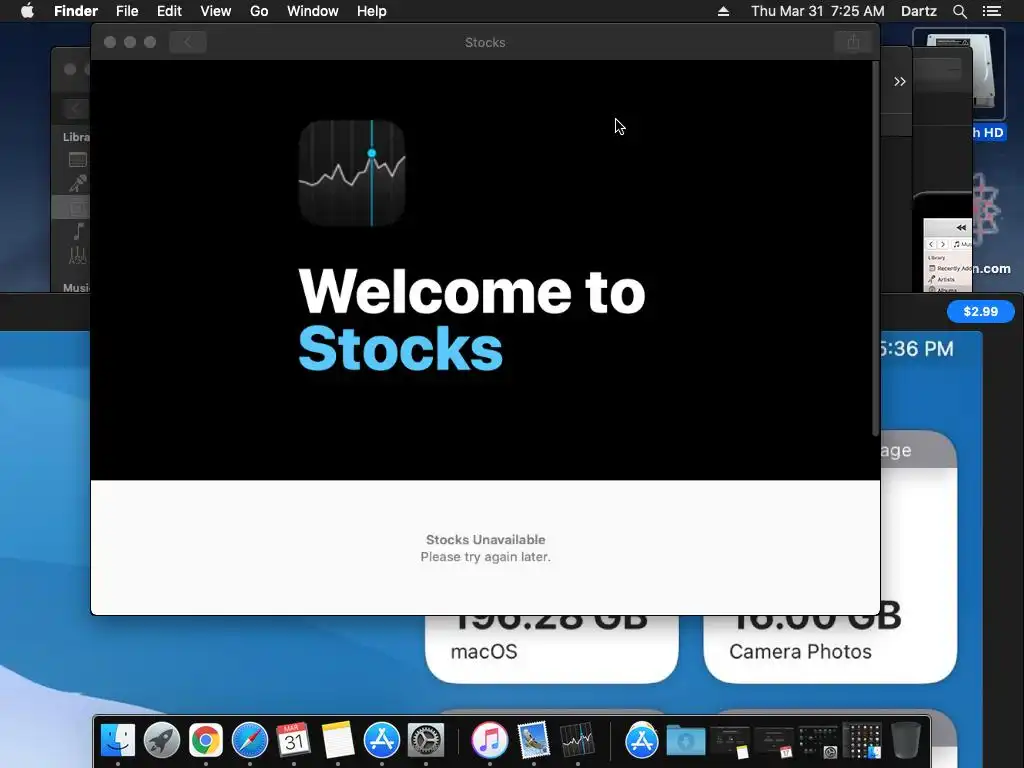Open System Preferences gear in Dock

(x=426, y=740)
